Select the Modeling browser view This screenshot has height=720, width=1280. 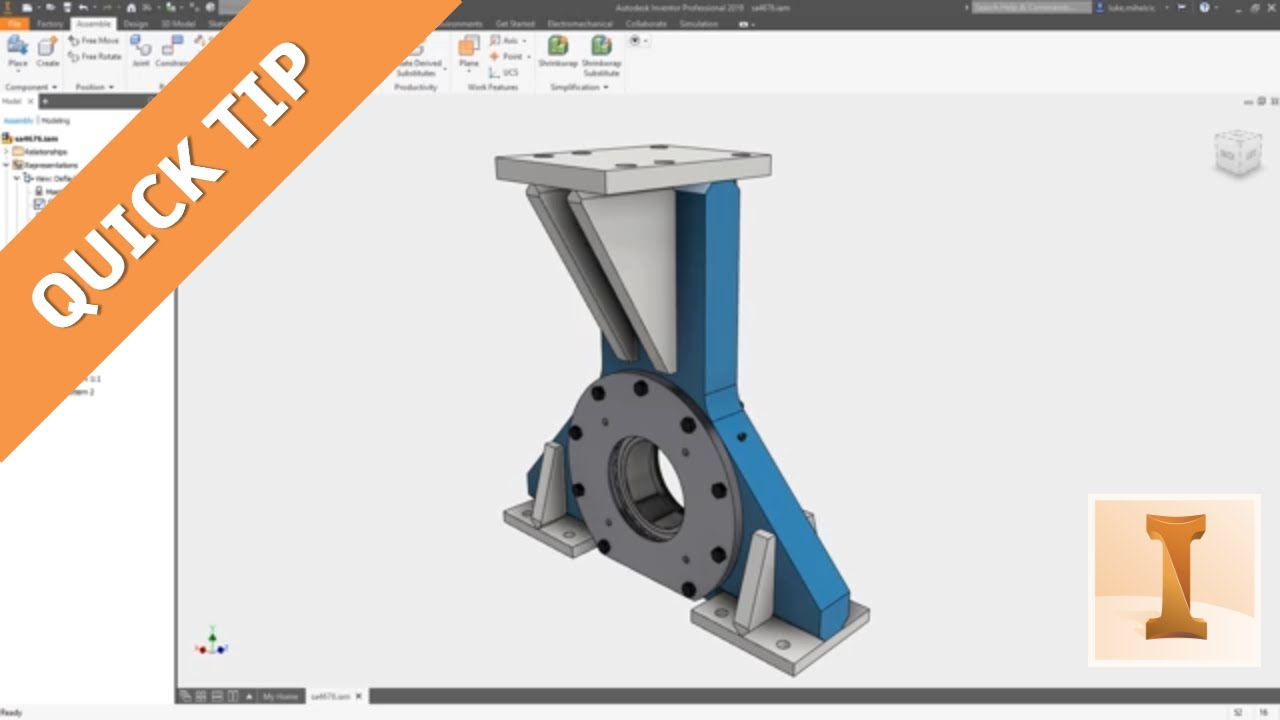point(55,120)
